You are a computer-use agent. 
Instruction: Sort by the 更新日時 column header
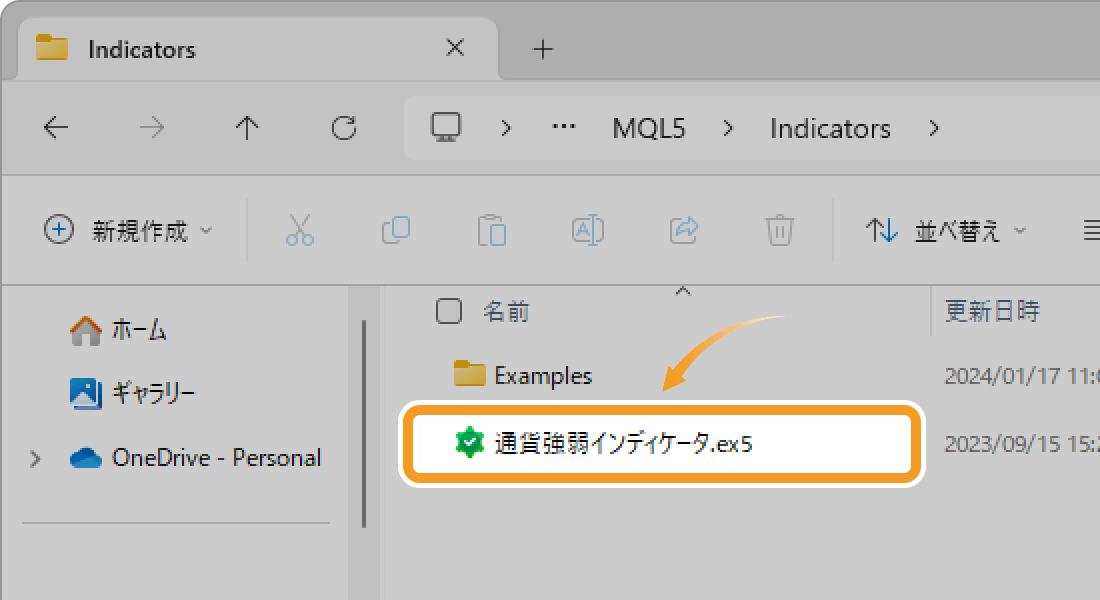(x=992, y=311)
